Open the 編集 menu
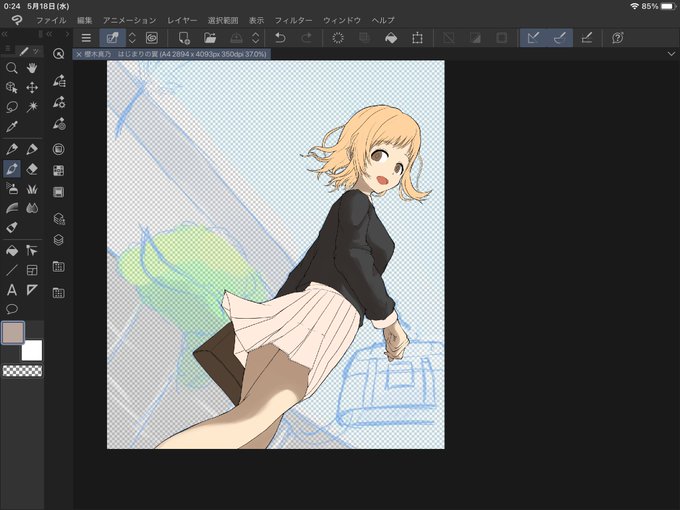This screenshot has width=680, height=510. pos(85,20)
